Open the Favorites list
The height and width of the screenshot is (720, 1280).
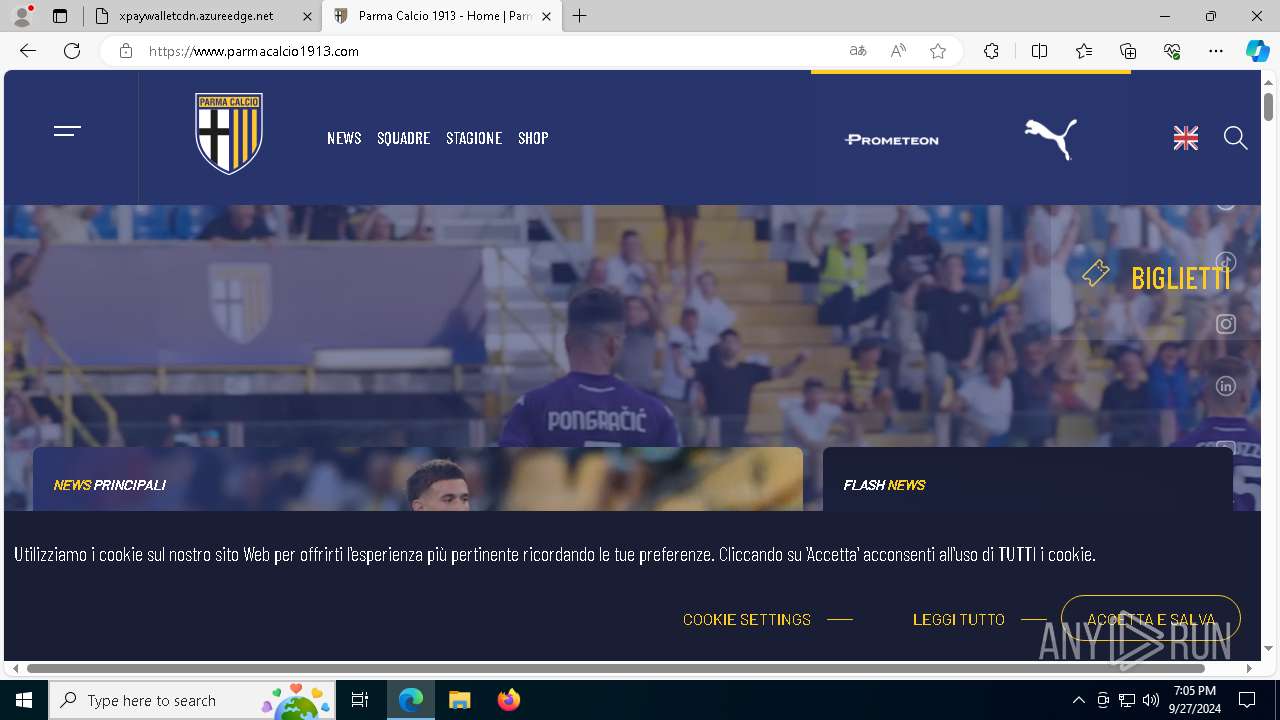1084,51
